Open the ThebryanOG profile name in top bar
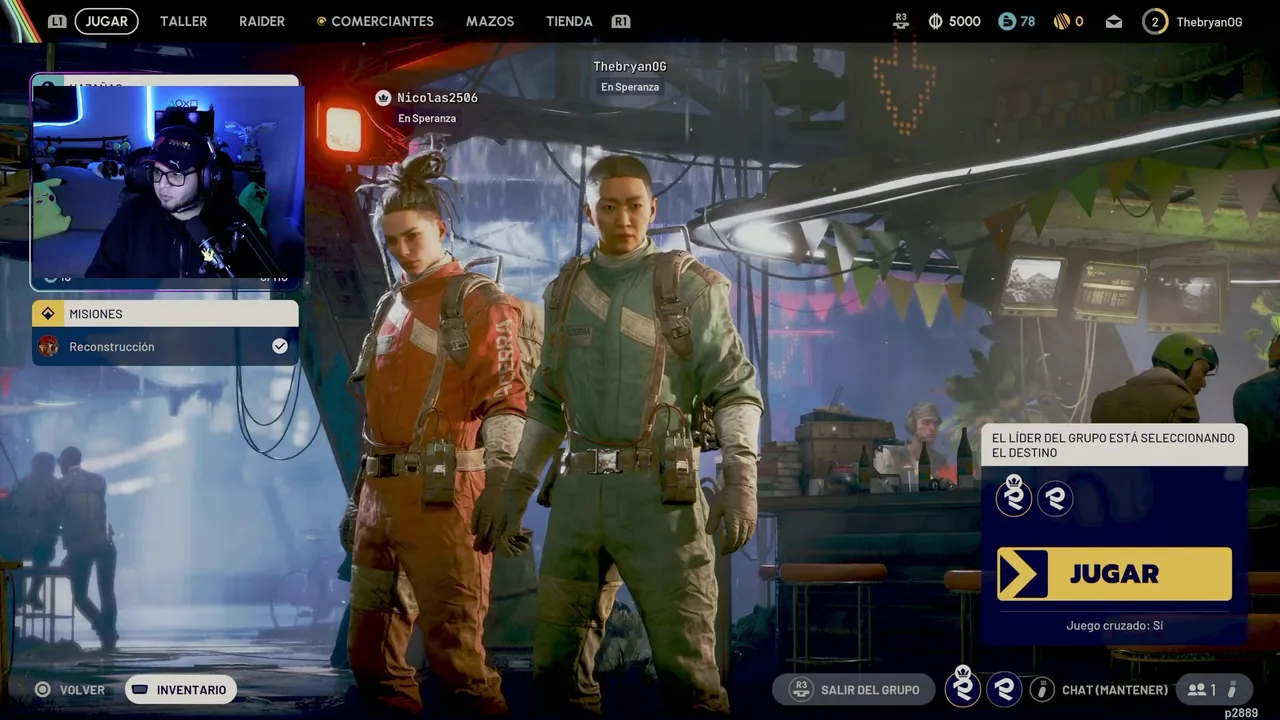This screenshot has height=720, width=1280. [x=1209, y=21]
